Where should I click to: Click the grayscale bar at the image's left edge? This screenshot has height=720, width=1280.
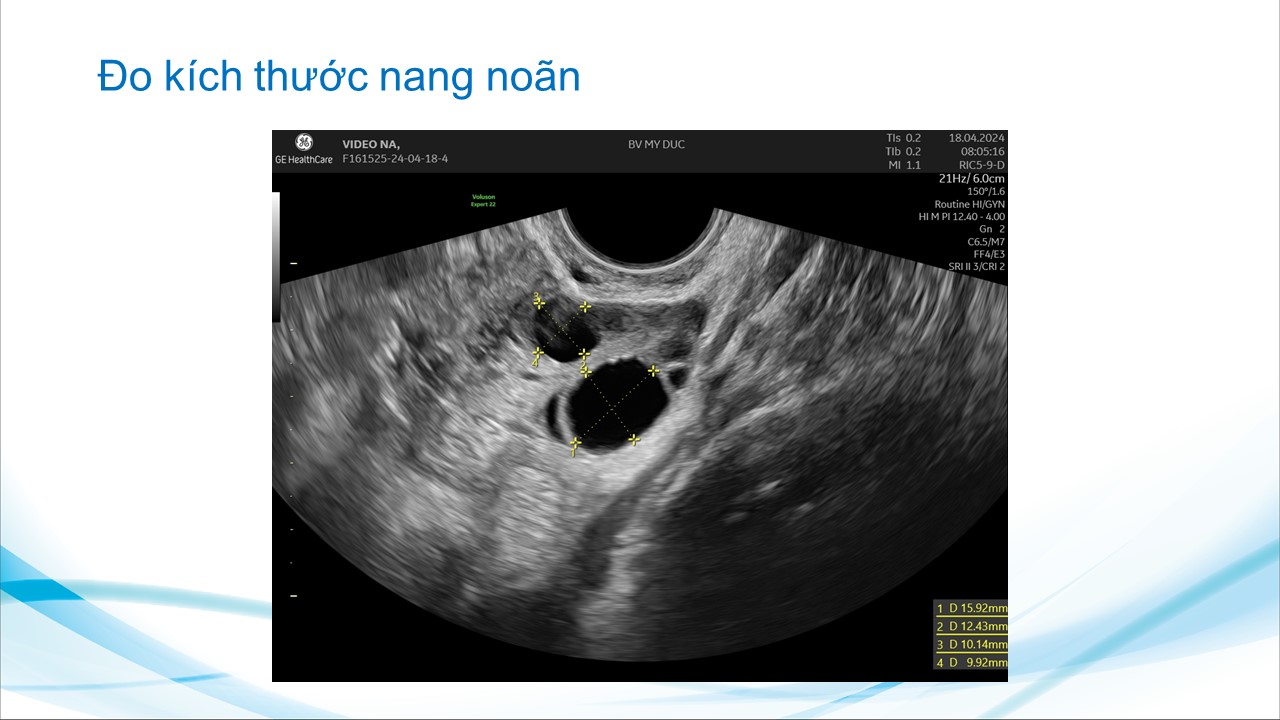pyautogui.click(x=276, y=257)
